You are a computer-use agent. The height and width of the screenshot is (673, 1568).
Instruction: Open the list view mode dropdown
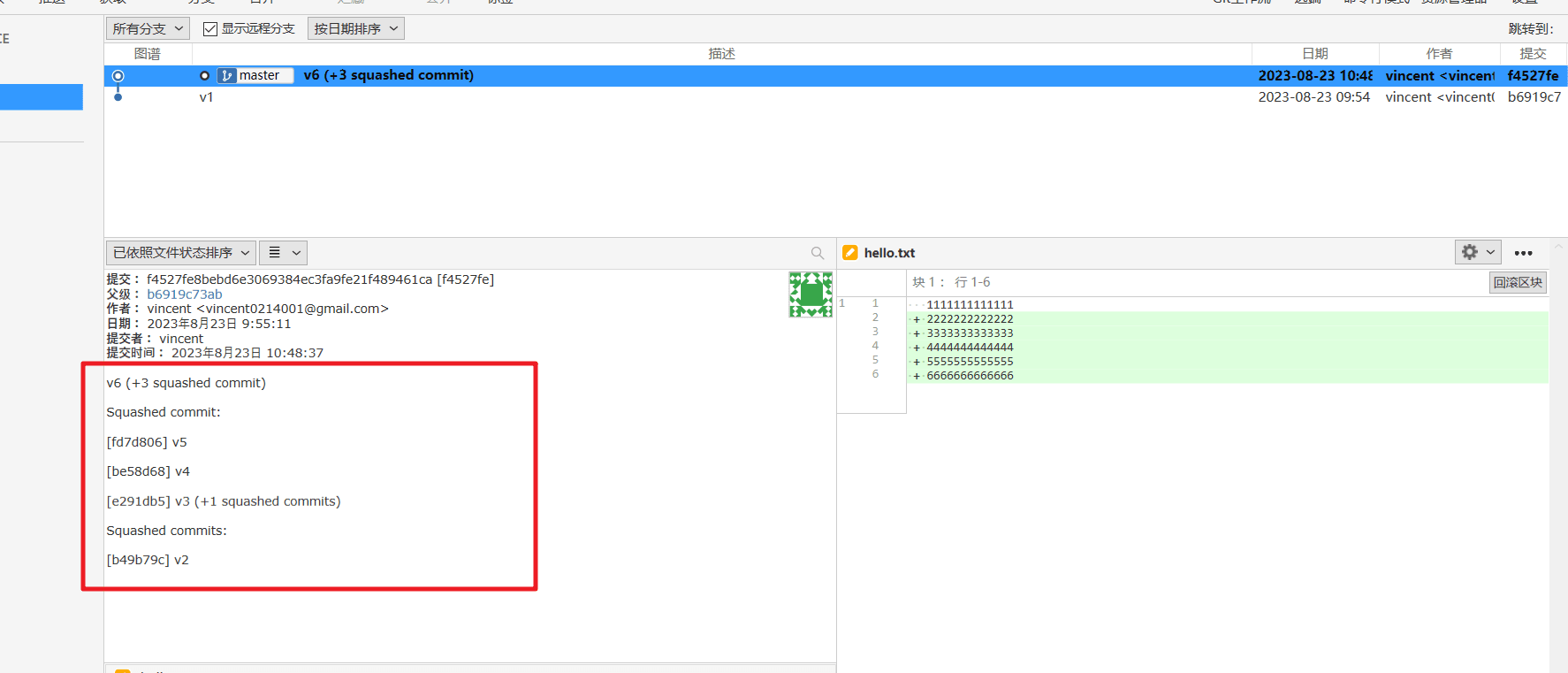pos(283,253)
